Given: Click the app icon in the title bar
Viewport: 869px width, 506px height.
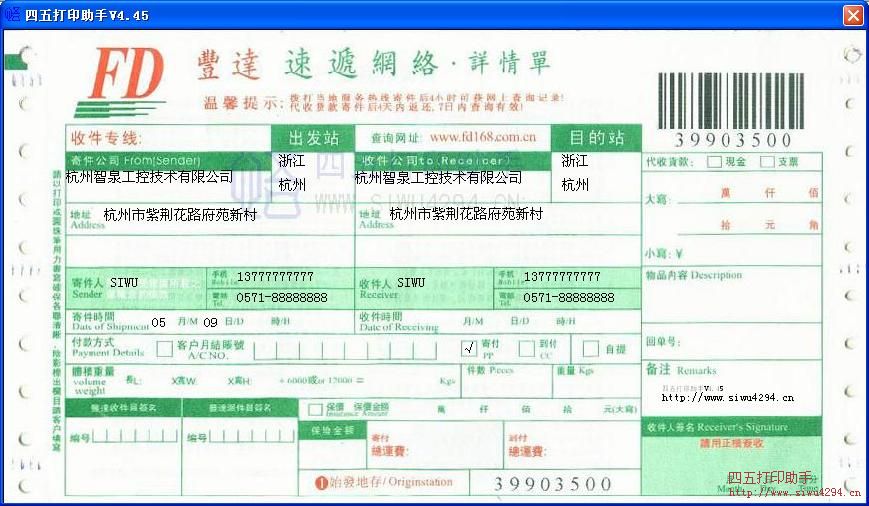Looking at the screenshot, I should tap(12, 14).
